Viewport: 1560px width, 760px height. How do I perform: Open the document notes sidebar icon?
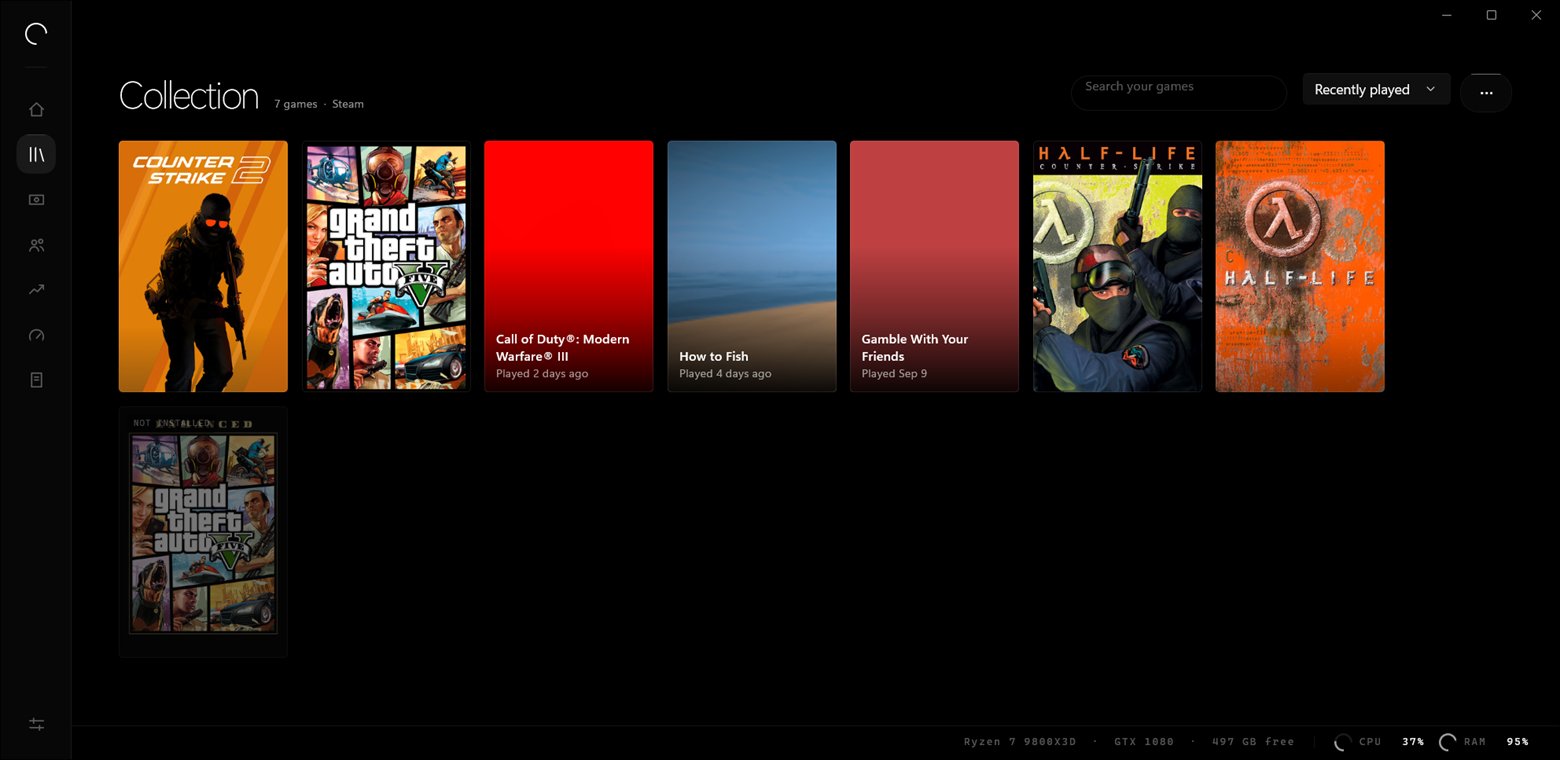[x=36, y=380]
